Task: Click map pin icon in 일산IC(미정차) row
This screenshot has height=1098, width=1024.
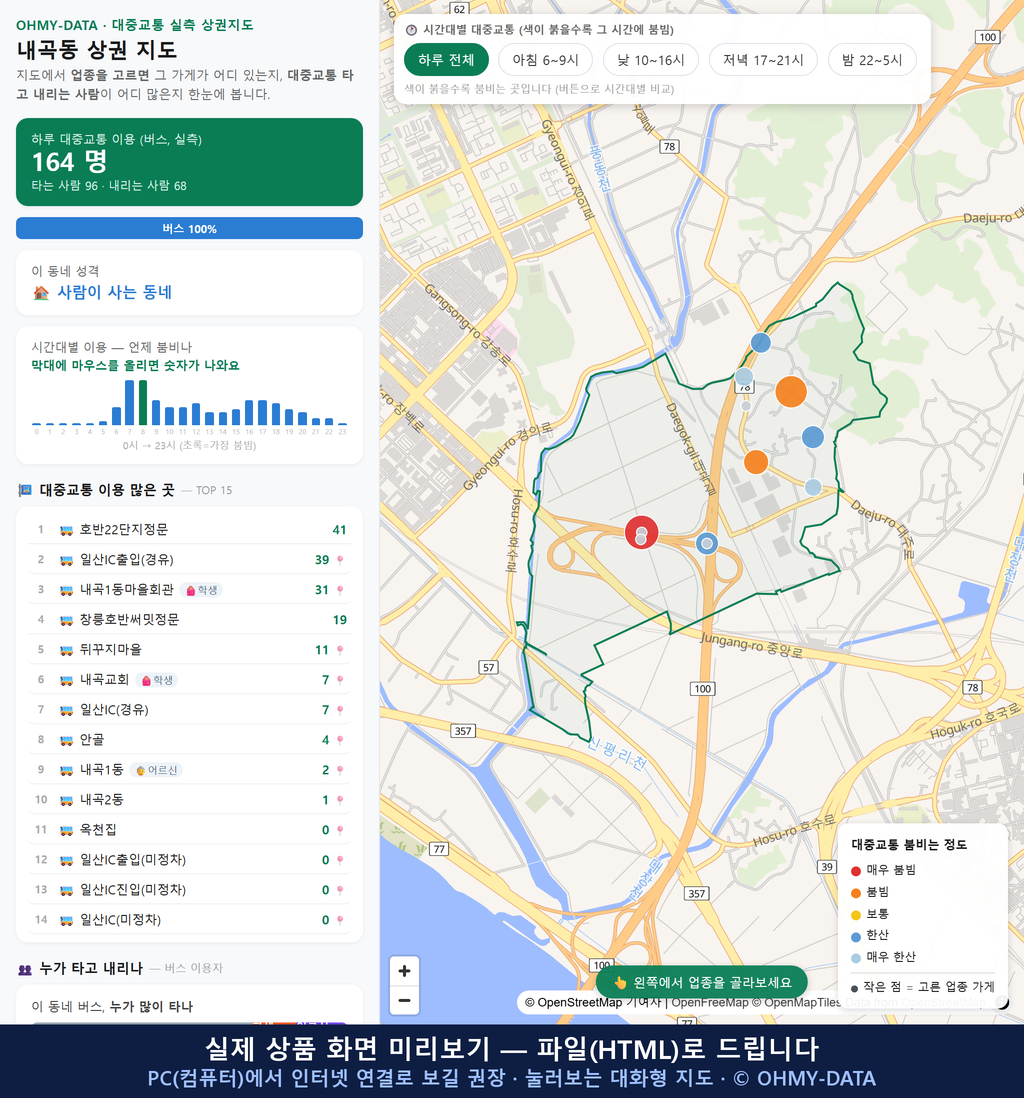Action: [x=340, y=920]
